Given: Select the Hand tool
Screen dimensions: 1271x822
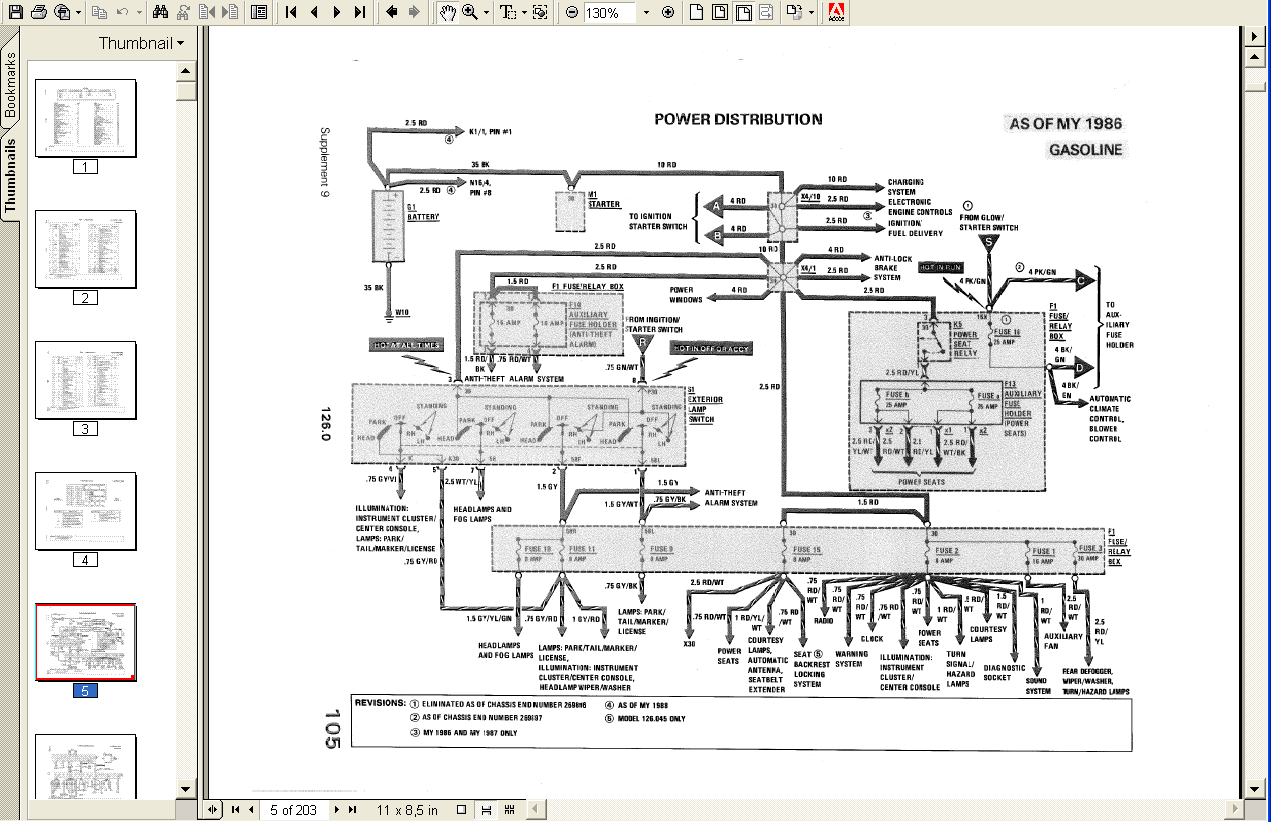Looking at the screenshot, I should [x=446, y=12].
